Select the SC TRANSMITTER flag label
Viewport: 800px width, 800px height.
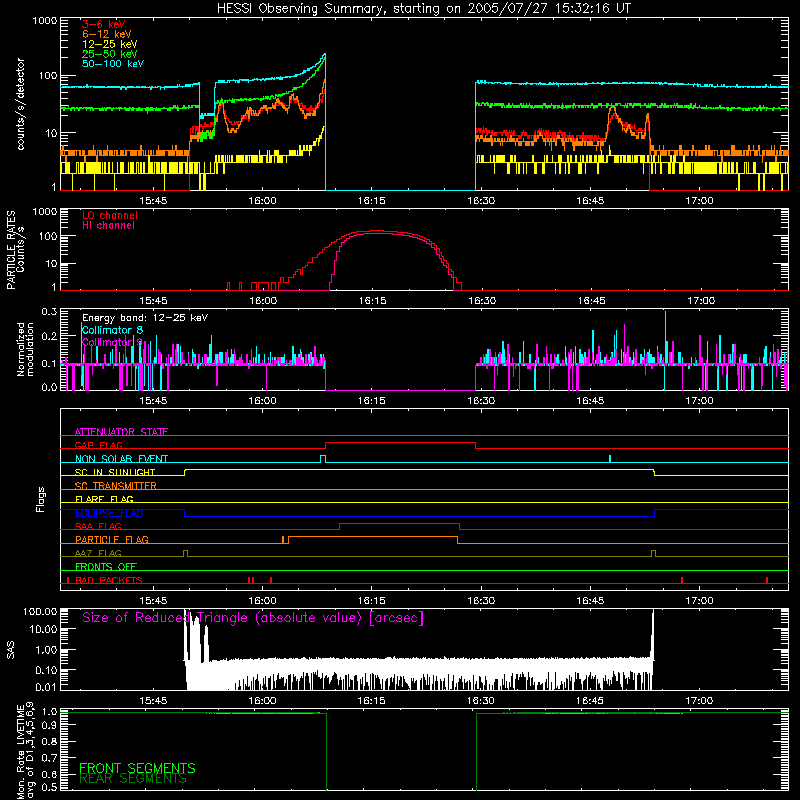pos(115,486)
